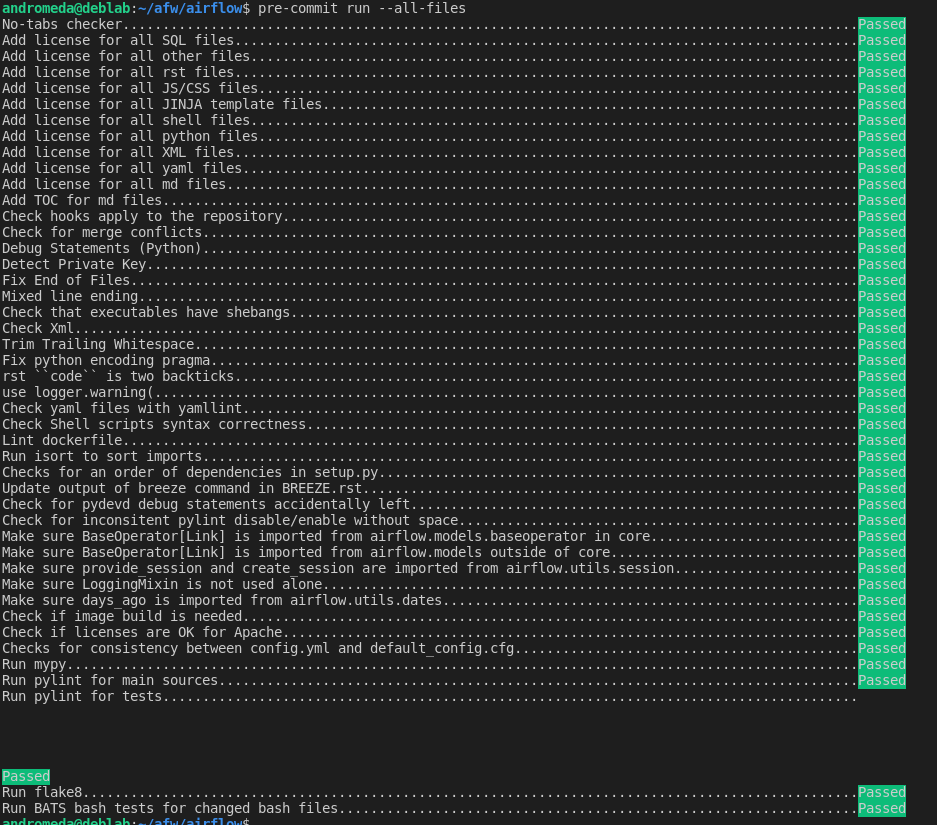Click 'Run pylint for tests' text
The image size is (937, 825).
(x=82, y=697)
